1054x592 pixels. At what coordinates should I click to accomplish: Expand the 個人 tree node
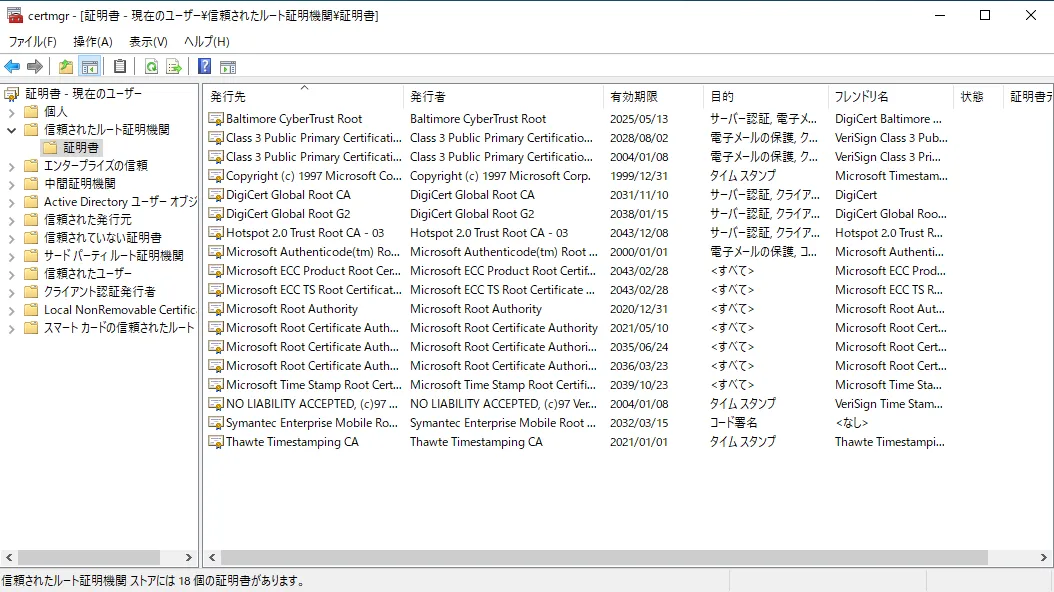click(11, 112)
